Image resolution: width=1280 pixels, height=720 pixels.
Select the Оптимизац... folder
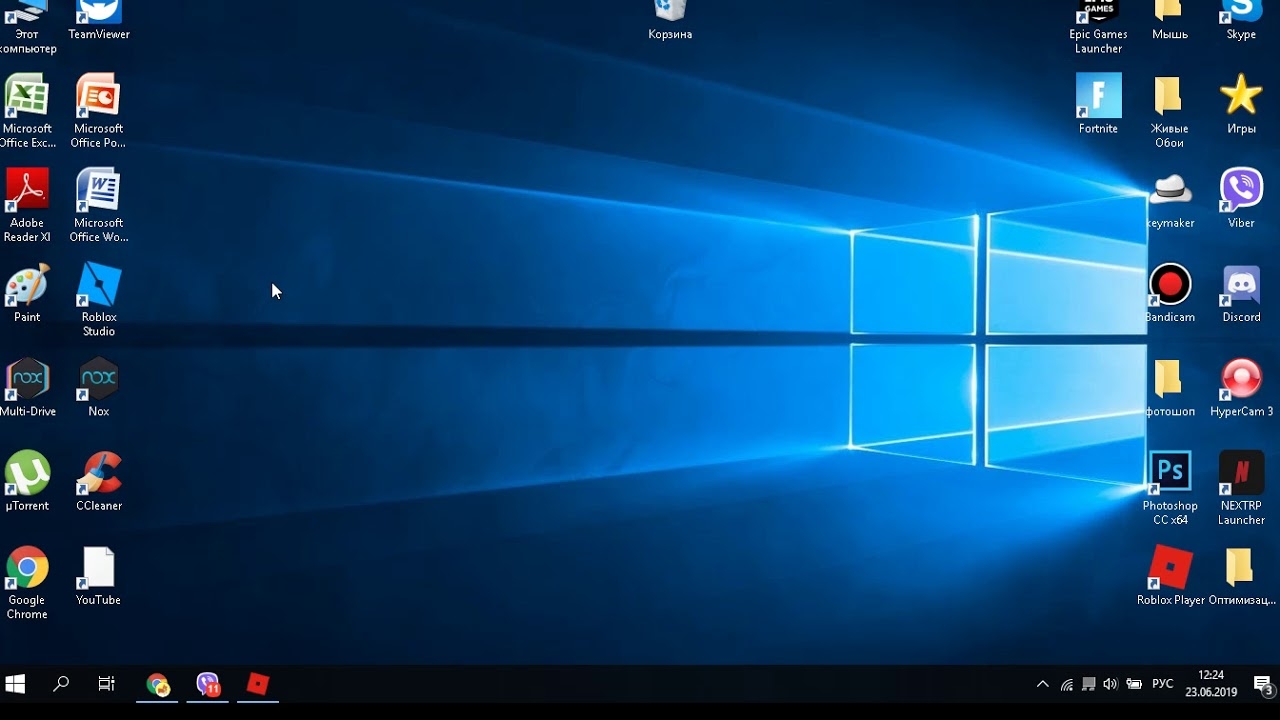(1241, 576)
